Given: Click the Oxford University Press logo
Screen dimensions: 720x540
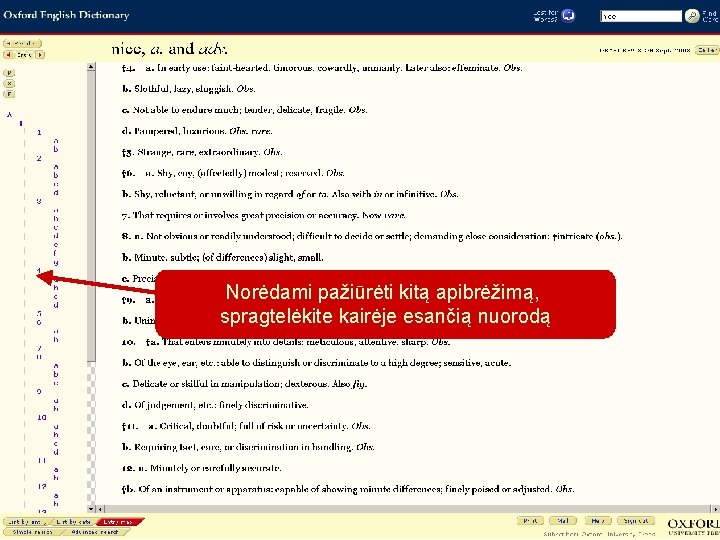Looking at the screenshot, I should pyautogui.click(x=693, y=527).
